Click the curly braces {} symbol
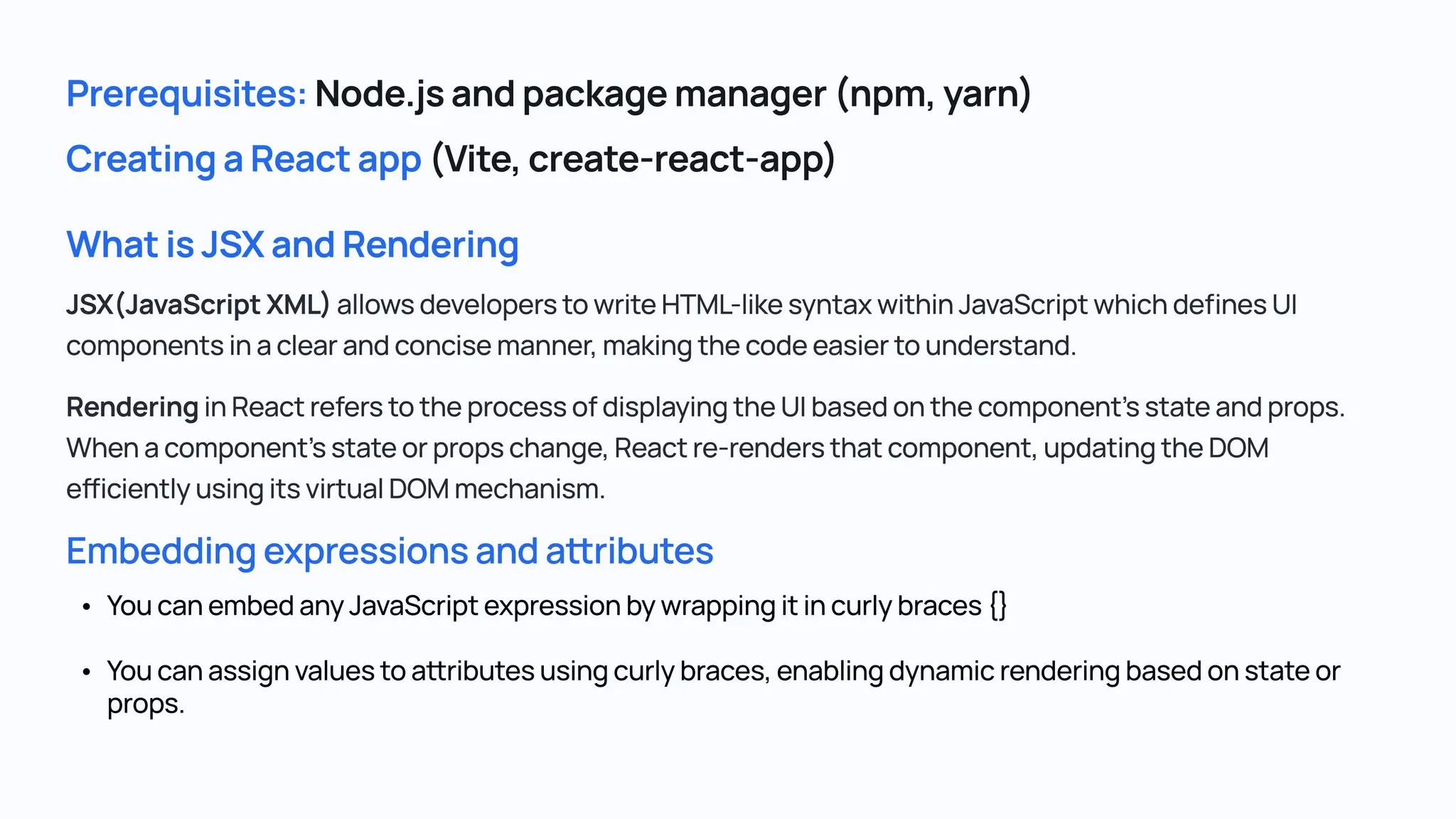The width and height of the screenshot is (1456, 819). (998, 606)
